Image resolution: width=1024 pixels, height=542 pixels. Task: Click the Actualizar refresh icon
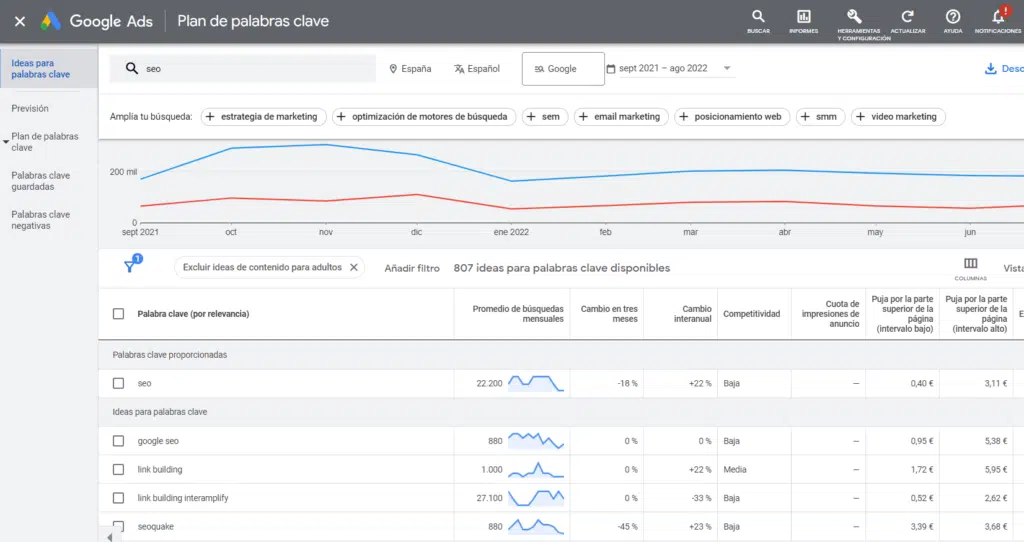[907, 16]
